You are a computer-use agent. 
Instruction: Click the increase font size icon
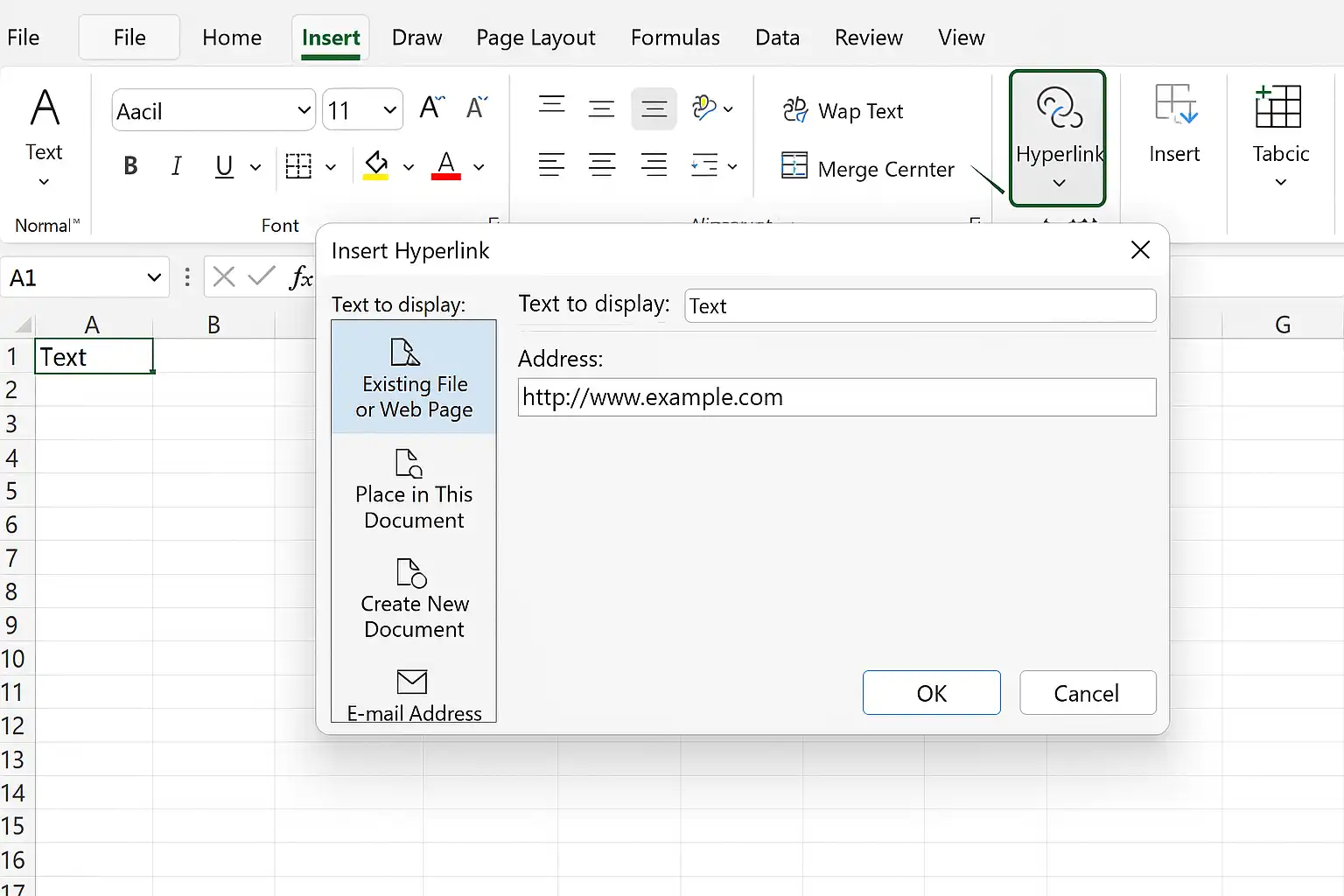tap(432, 108)
